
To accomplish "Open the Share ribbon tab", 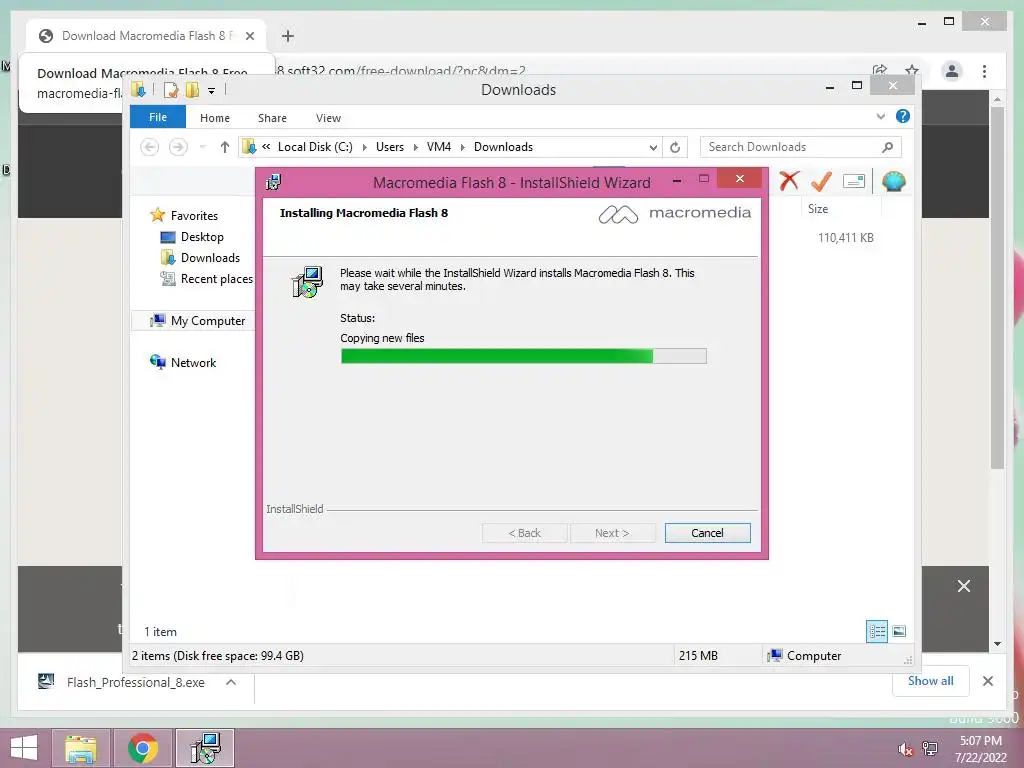I will [272, 118].
